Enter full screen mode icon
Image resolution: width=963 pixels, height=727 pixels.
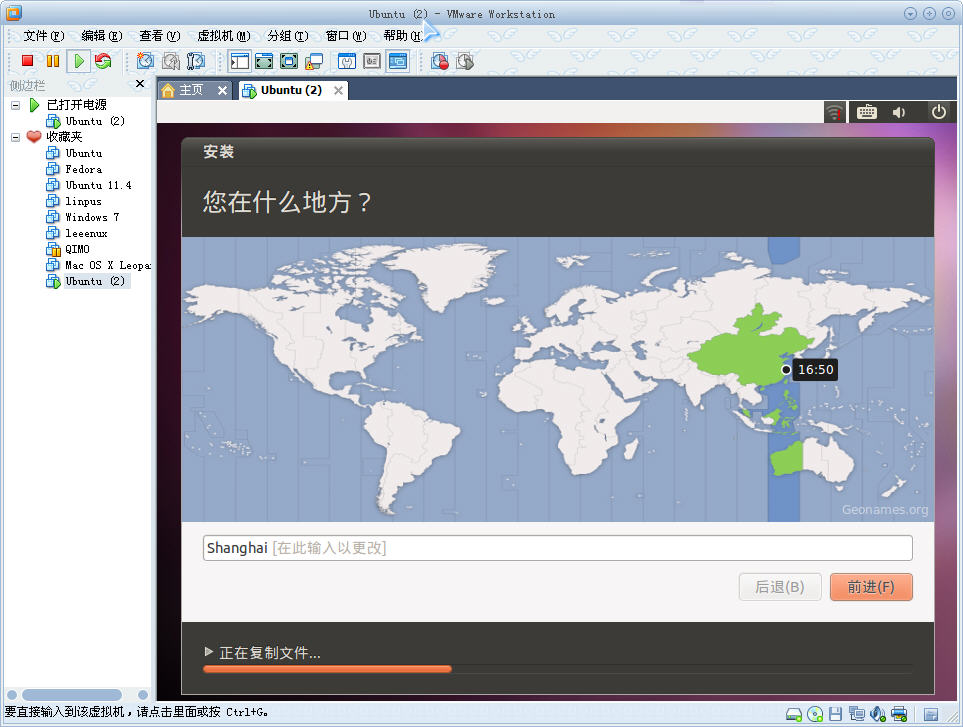(289, 61)
